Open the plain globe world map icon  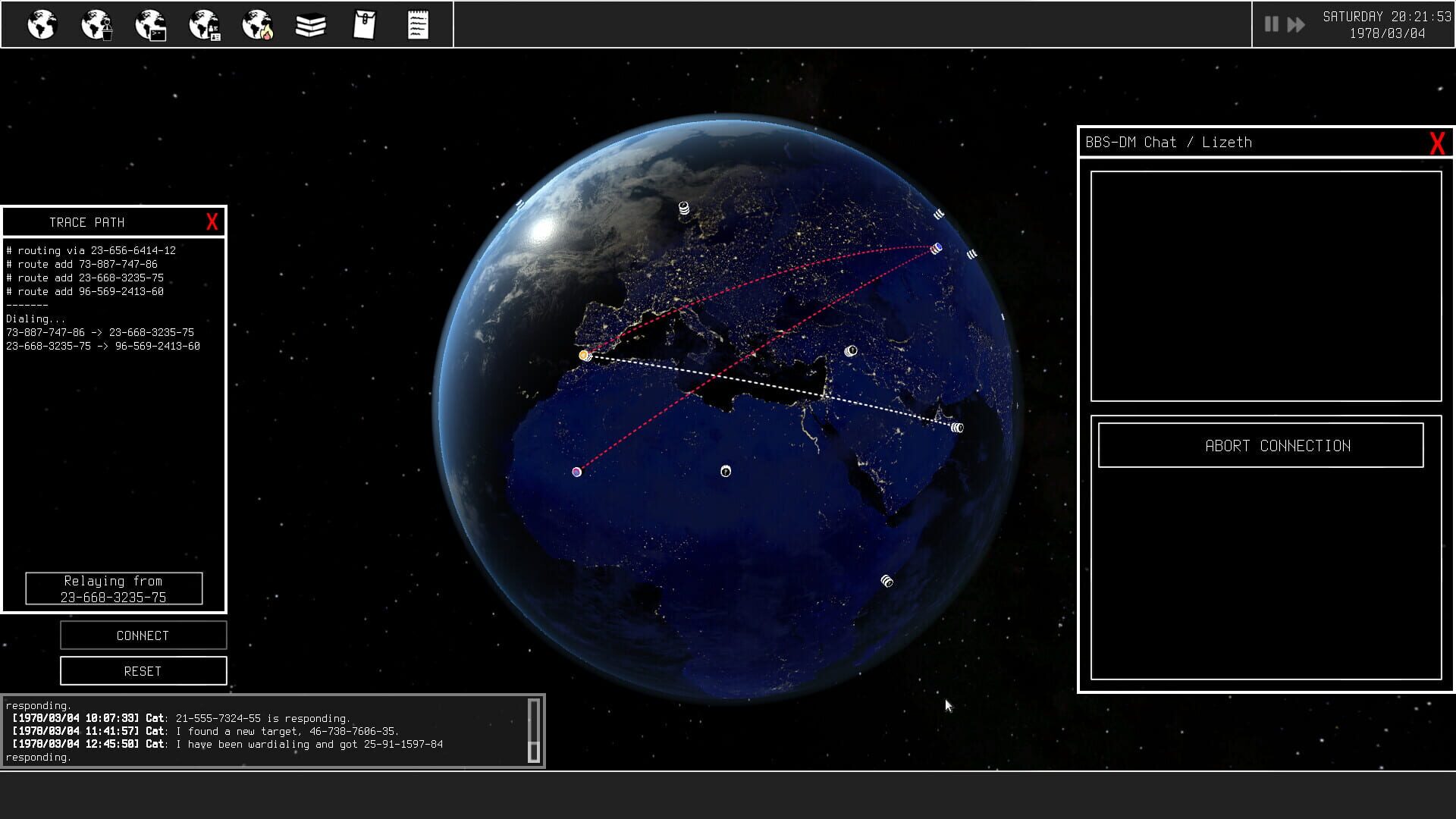[x=42, y=25]
